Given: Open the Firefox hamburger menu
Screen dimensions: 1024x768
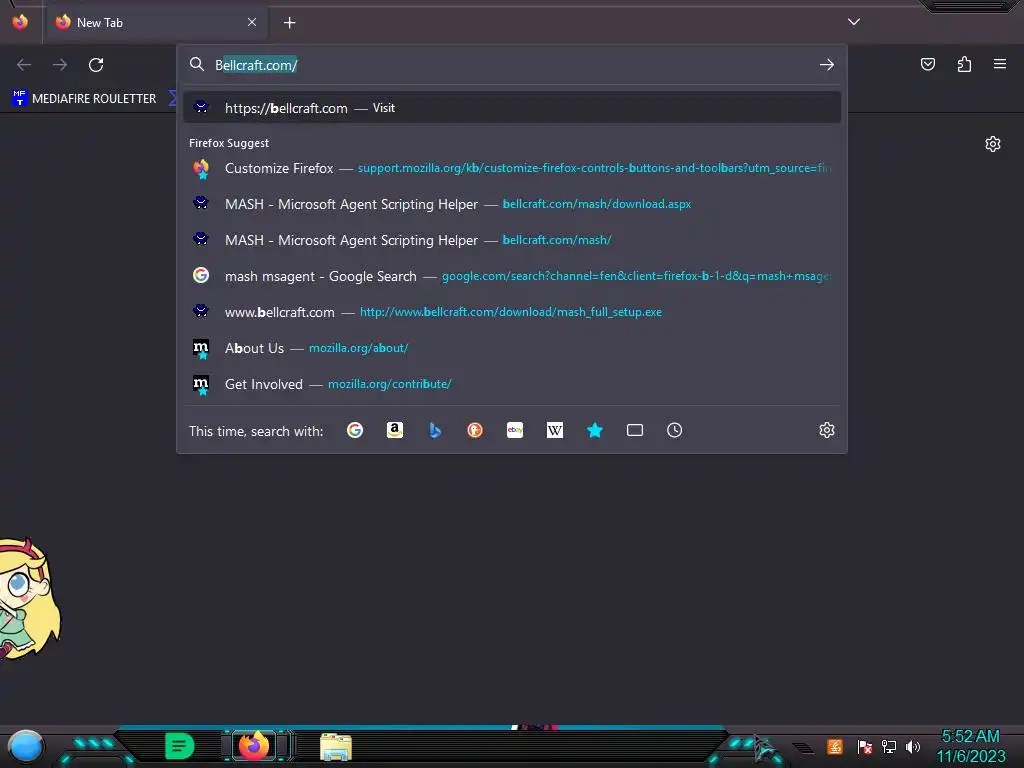Looking at the screenshot, I should coord(1000,64).
